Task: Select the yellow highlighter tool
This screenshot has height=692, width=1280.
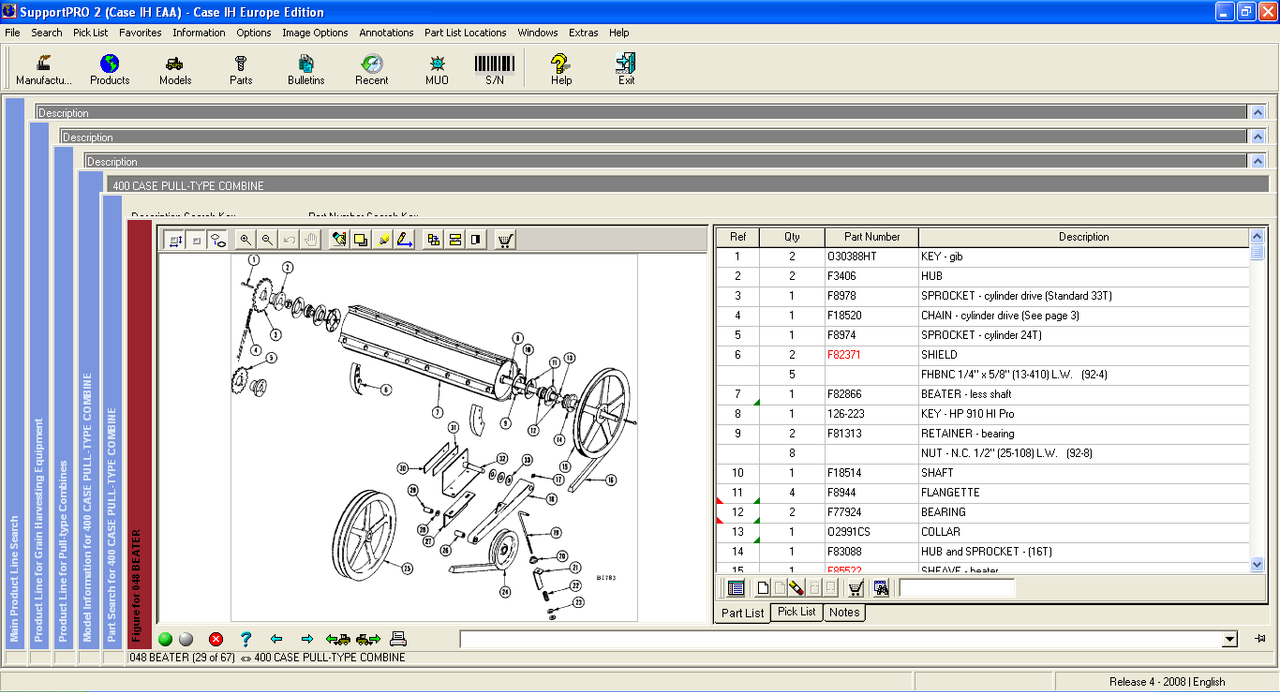Action: [x=383, y=240]
